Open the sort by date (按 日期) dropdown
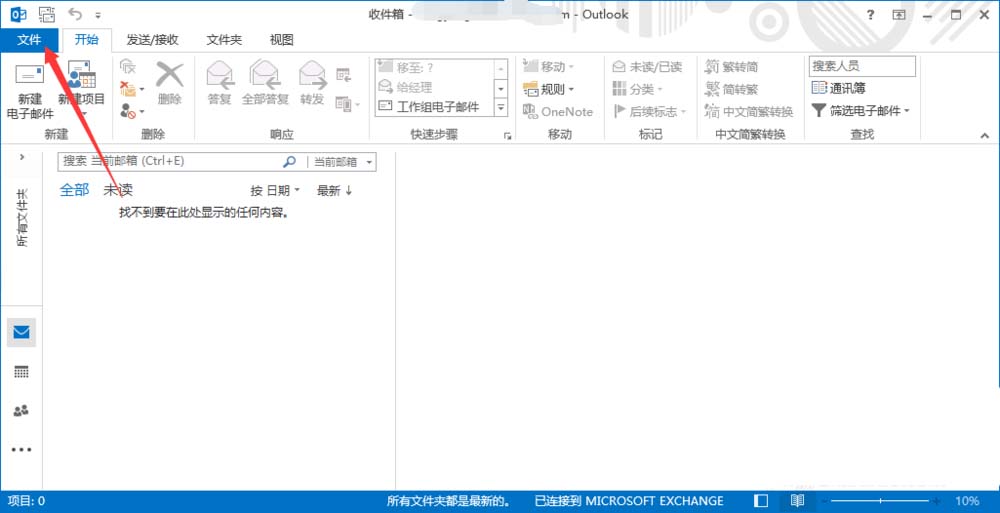This screenshot has width=1000, height=513. pyautogui.click(x=275, y=190)
